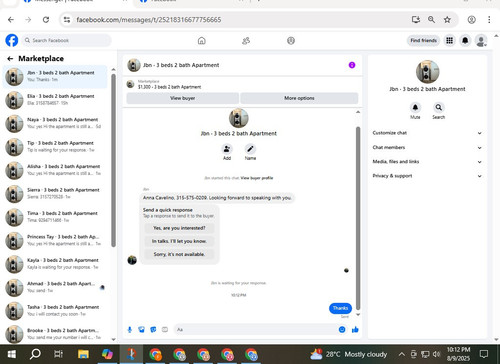
Task: Focus the Search Facebook field
Action: pyautogui.click(x=67, y=40)
